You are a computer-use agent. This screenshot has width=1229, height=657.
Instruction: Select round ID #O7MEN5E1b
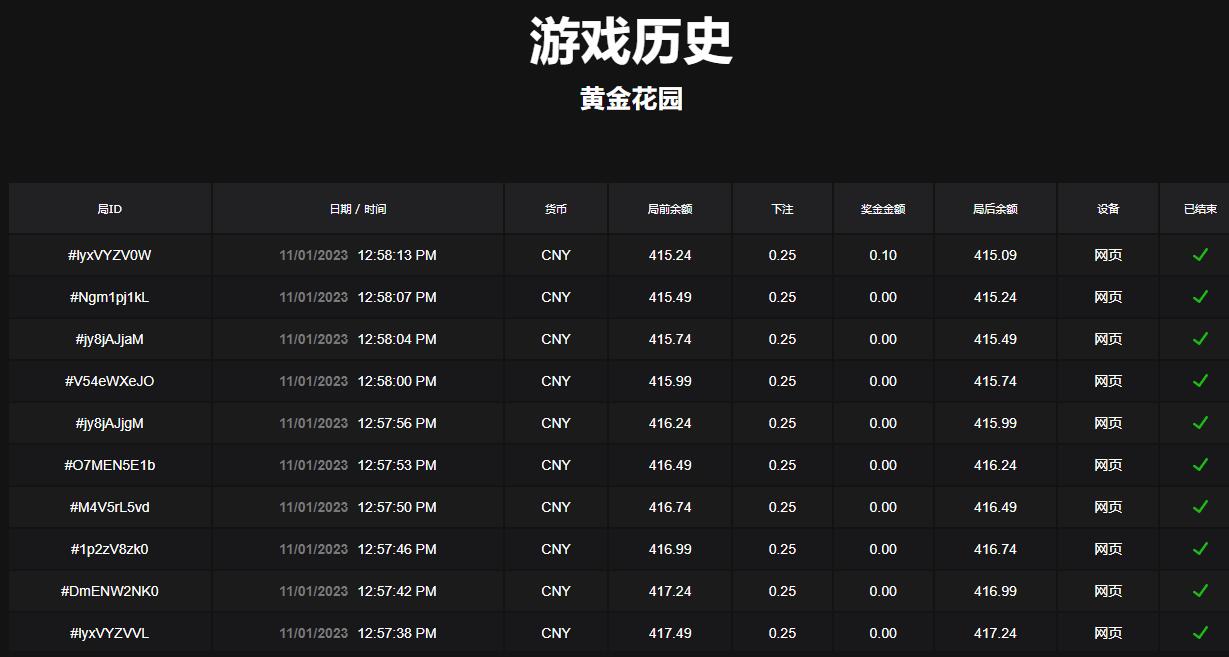tap(110, 465)
